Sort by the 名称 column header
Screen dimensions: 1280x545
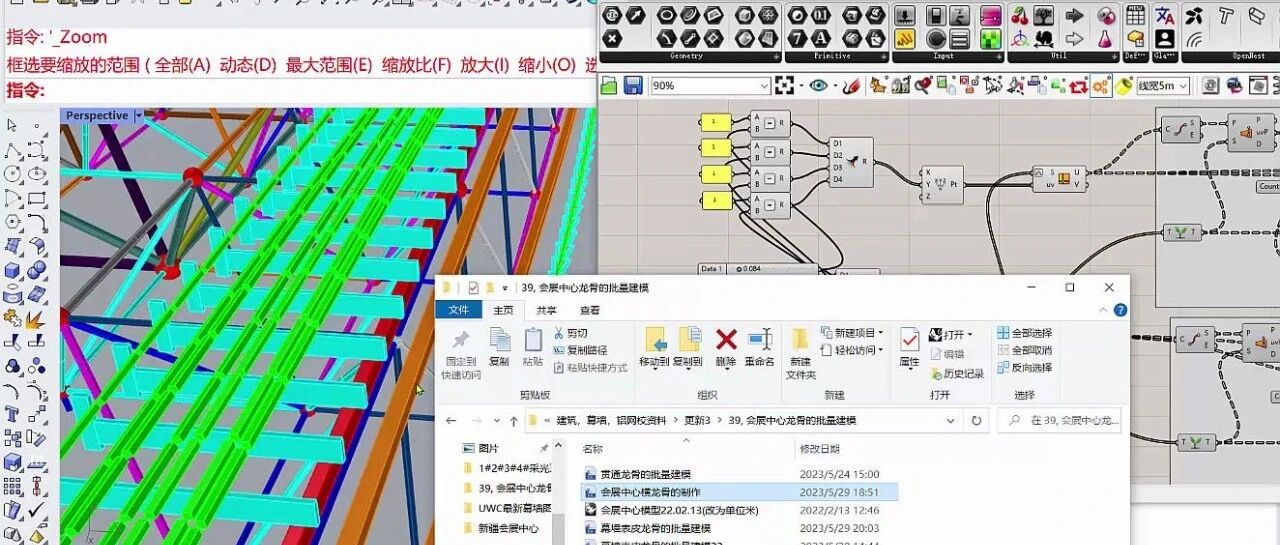point(594,449)
